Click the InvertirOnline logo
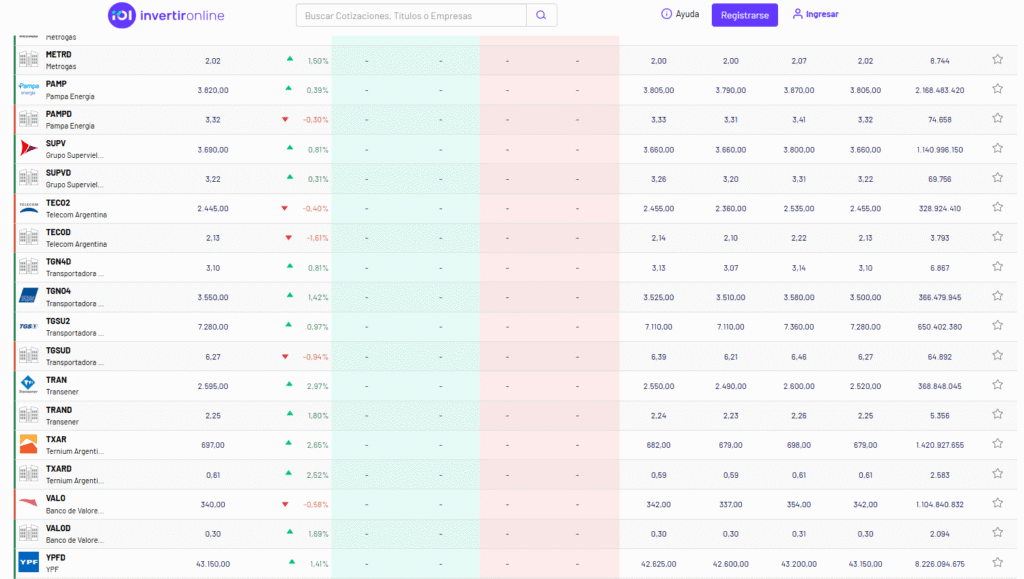This screenshot has height=579, width=1024. pyautogui.click(x=166, y=15)
